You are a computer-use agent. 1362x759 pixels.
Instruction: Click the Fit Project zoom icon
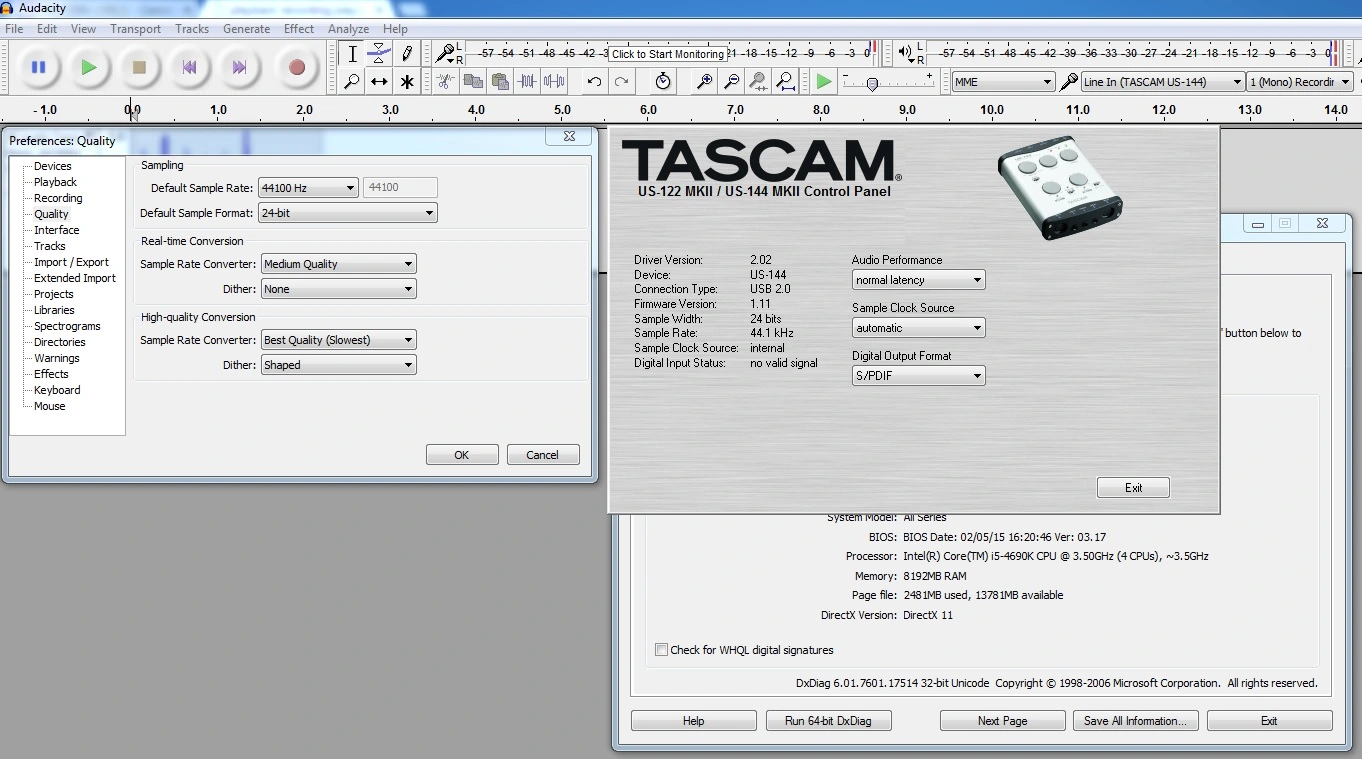point(786,81)
